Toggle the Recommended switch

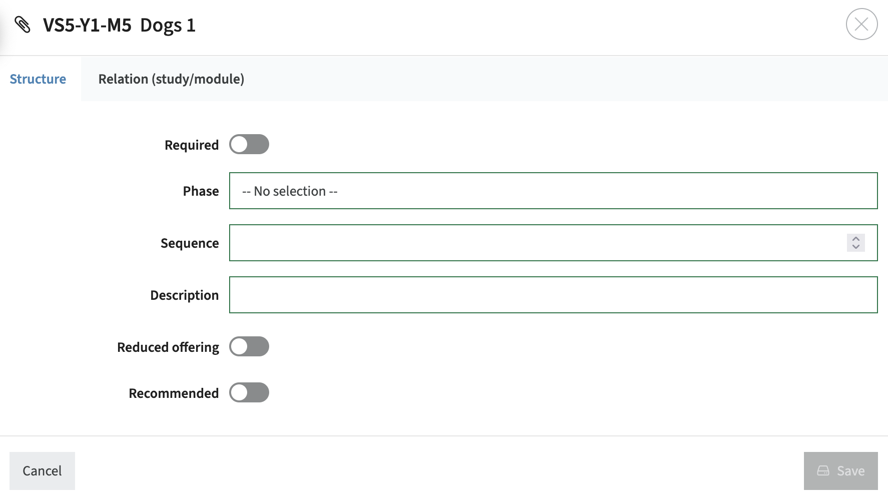coord(249,393)
